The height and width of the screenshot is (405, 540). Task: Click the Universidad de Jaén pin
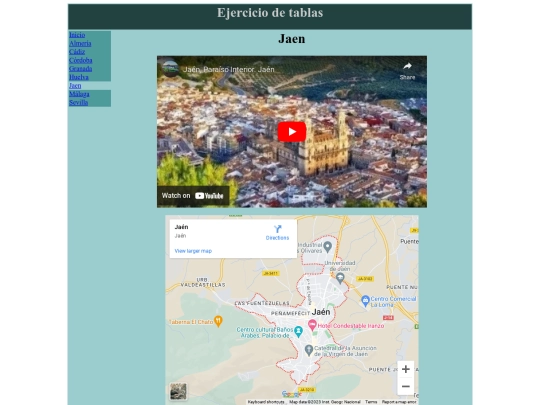point(340,278)
